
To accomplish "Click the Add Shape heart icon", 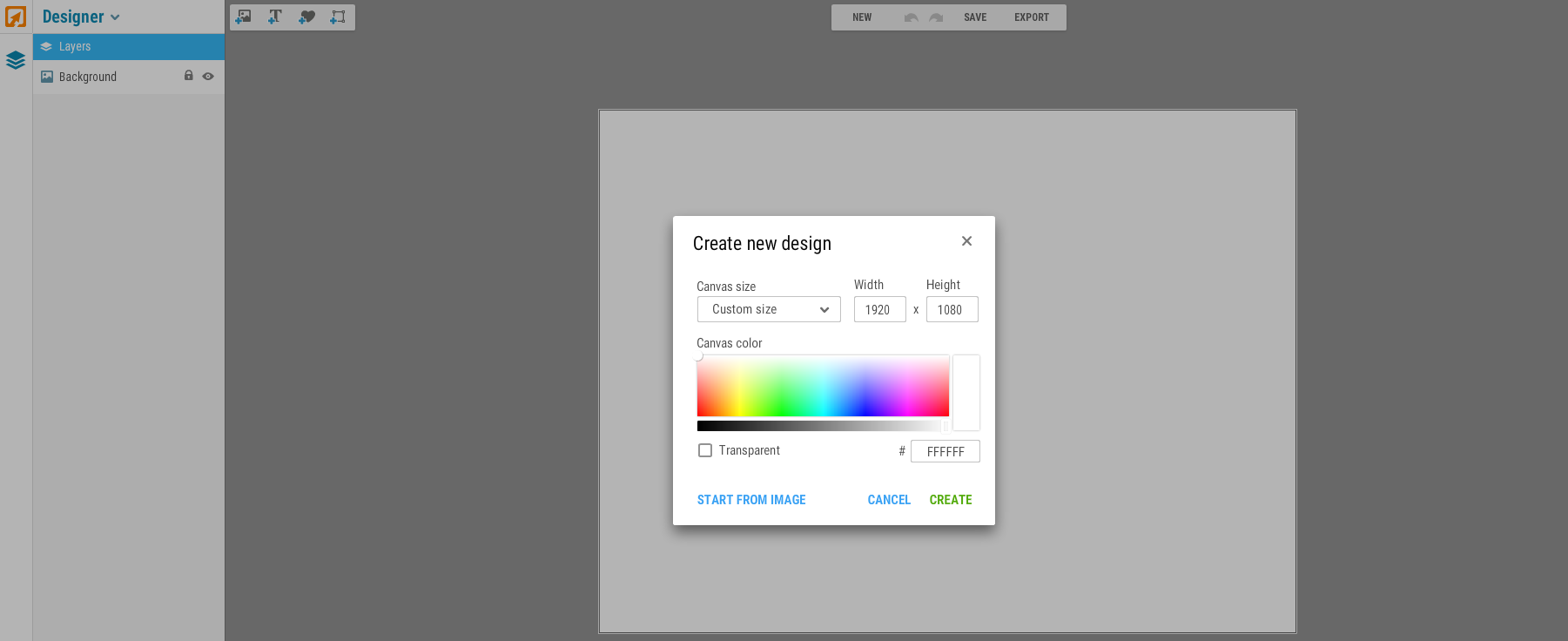I will coord(306,17).
